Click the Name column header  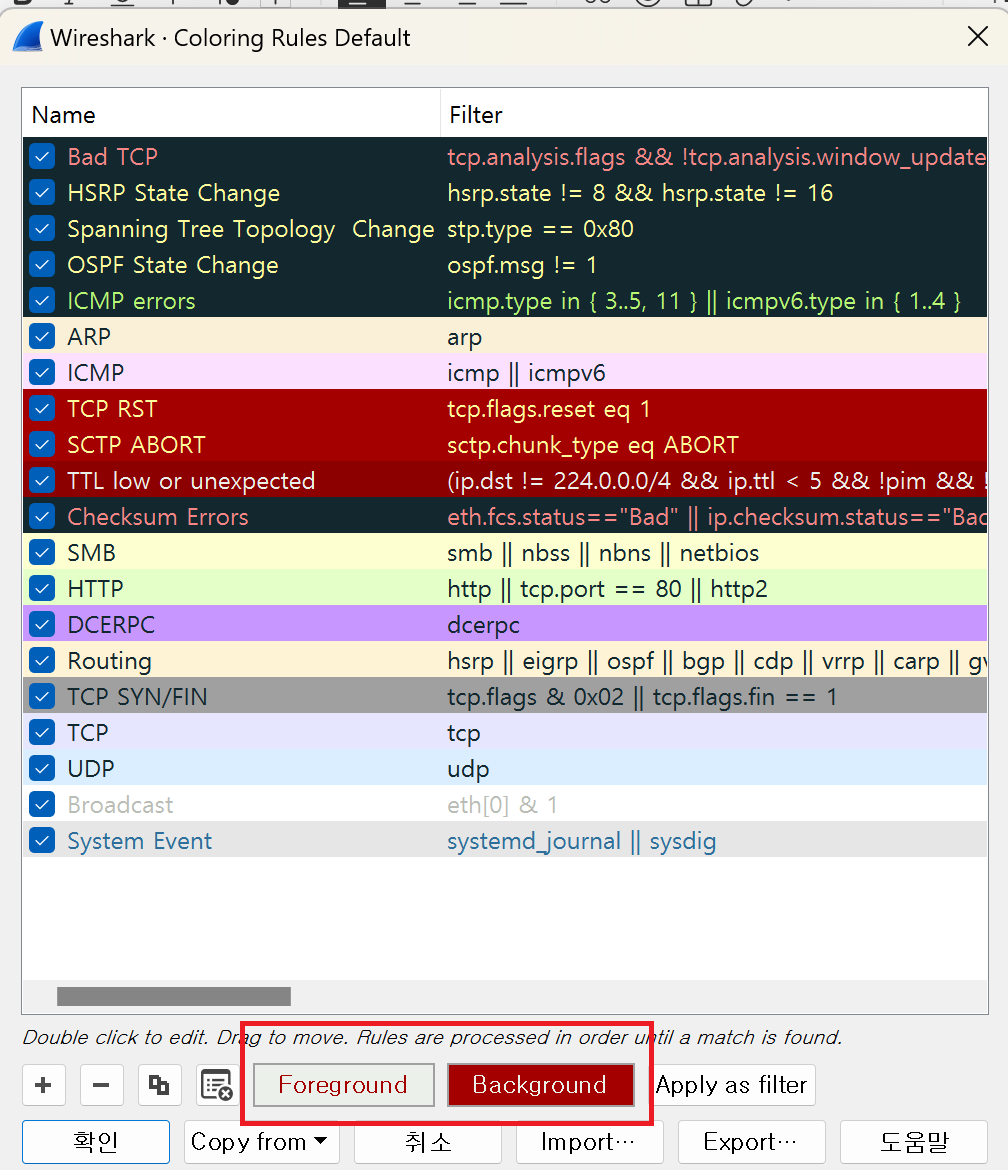tap(231, 114)
